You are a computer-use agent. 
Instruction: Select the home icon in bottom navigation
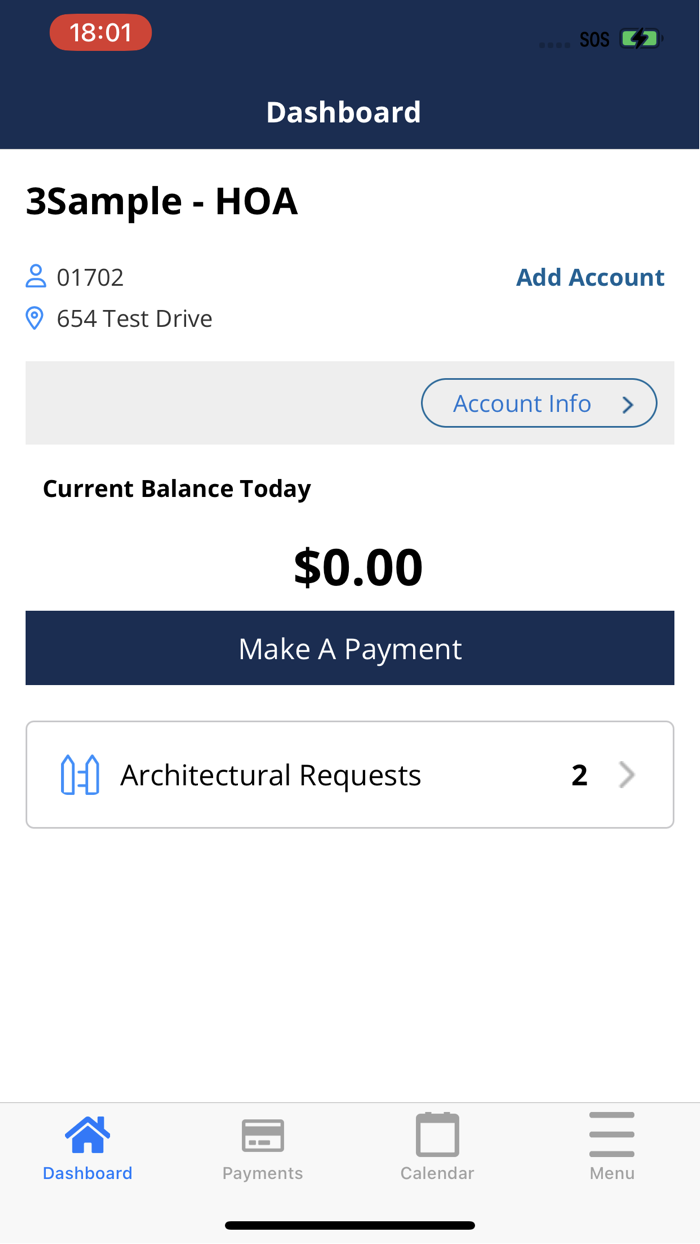tap(87, 1133)
